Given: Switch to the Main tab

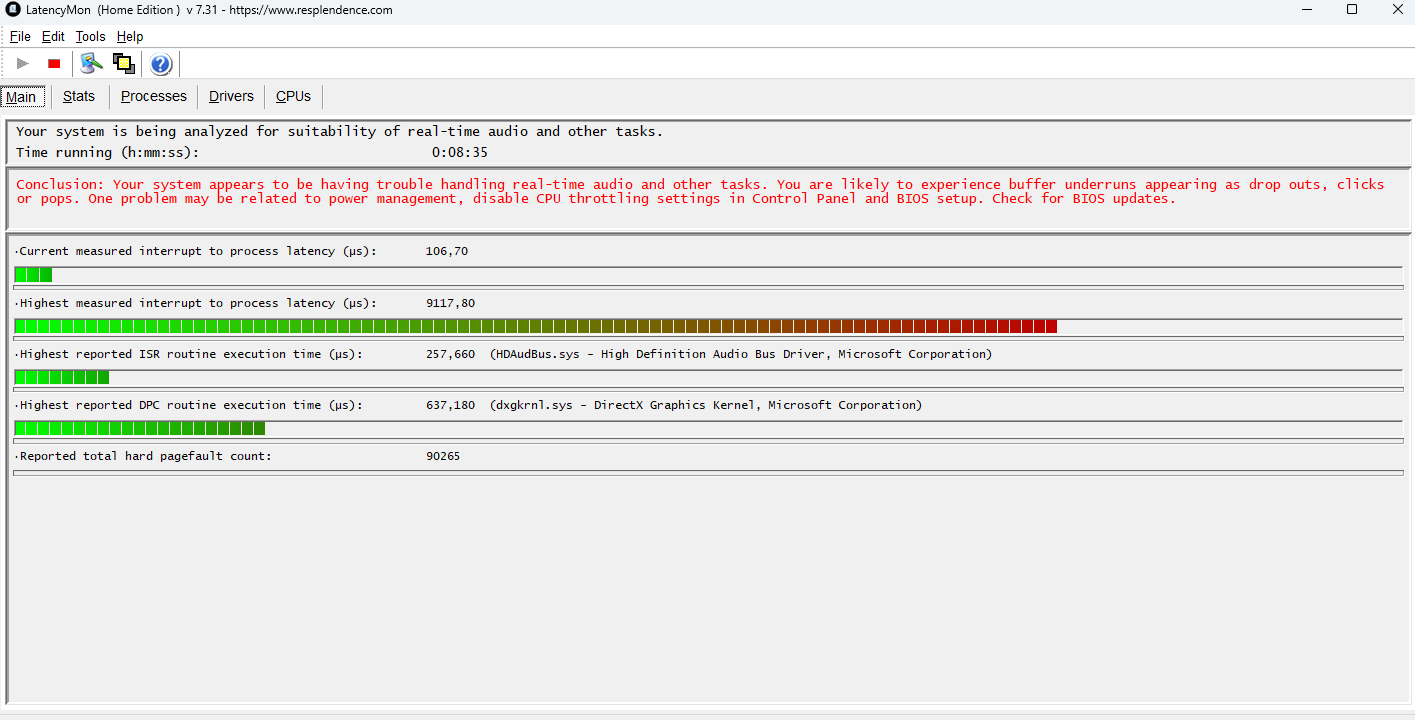Looking at the screenshot, I should (21, 97).
